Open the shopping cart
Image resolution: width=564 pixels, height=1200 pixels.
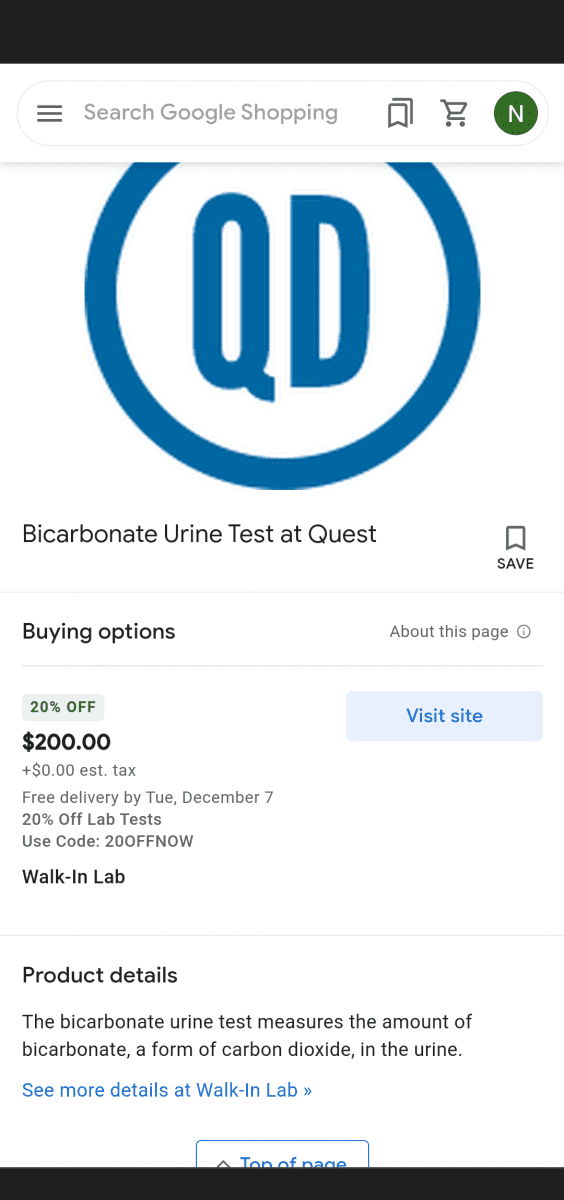(x=455, y=113)
